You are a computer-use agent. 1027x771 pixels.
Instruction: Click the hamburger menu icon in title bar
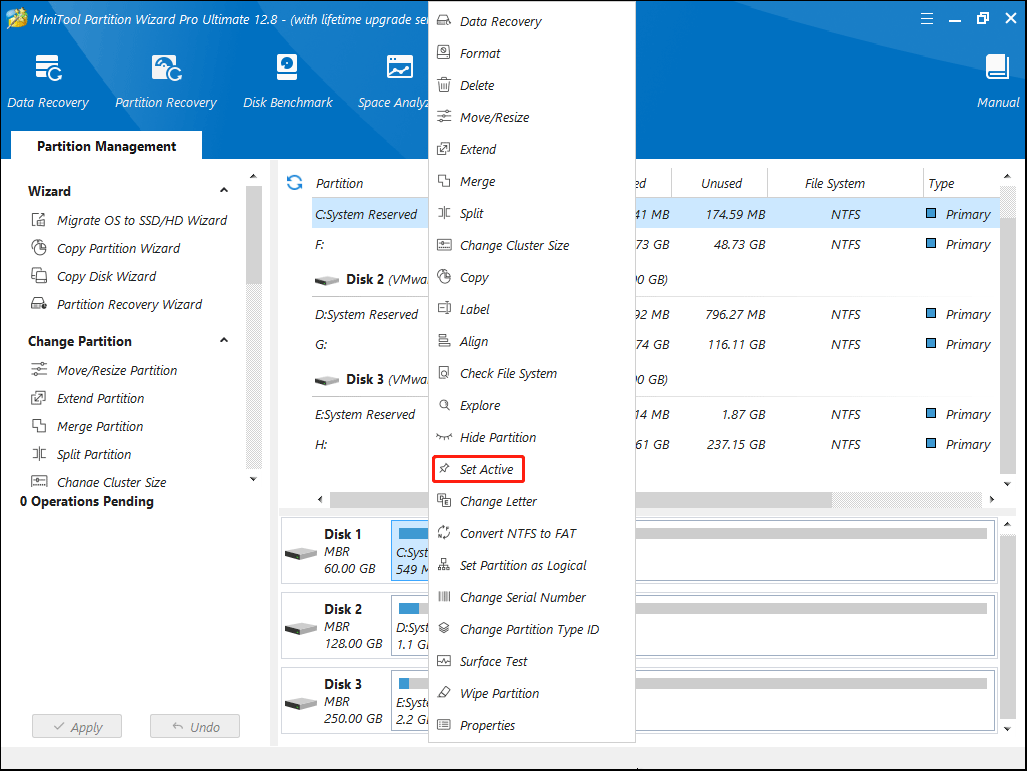pos(927,19)
